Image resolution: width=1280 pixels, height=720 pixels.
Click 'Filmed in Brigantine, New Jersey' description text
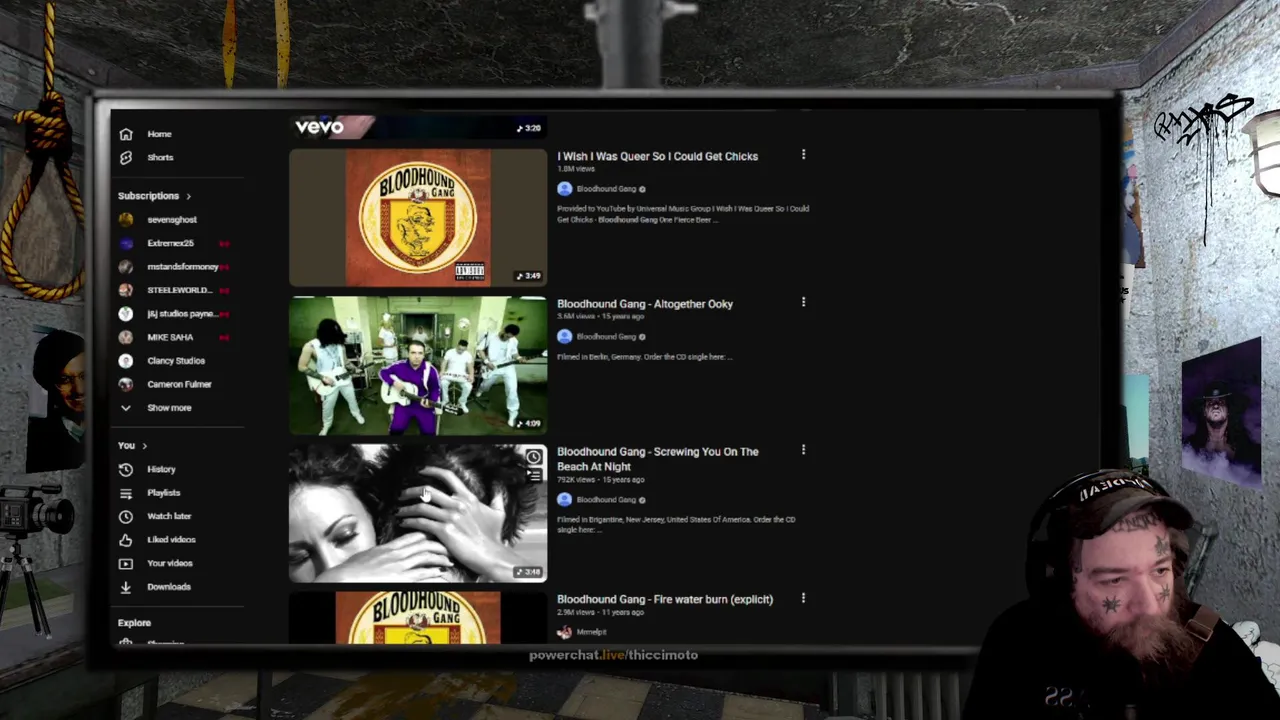click(x=676, y=524)
